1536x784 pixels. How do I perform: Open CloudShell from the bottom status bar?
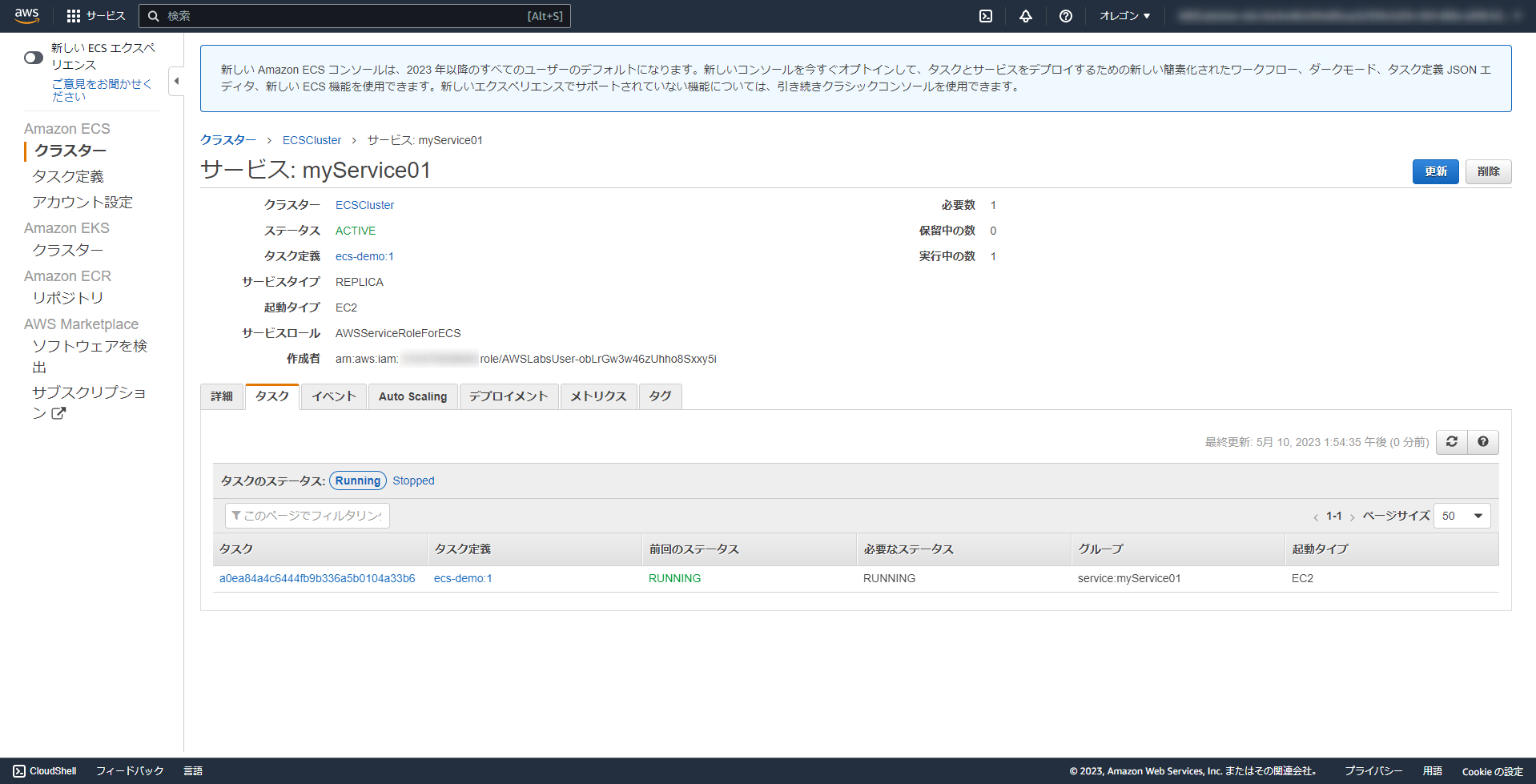[x=45, y=770]
